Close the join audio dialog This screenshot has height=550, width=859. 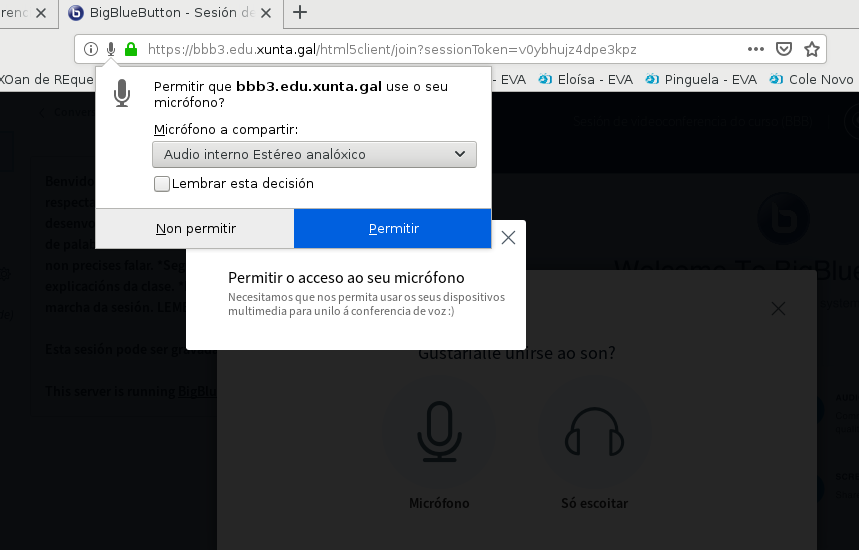click(x=778, y=310)
